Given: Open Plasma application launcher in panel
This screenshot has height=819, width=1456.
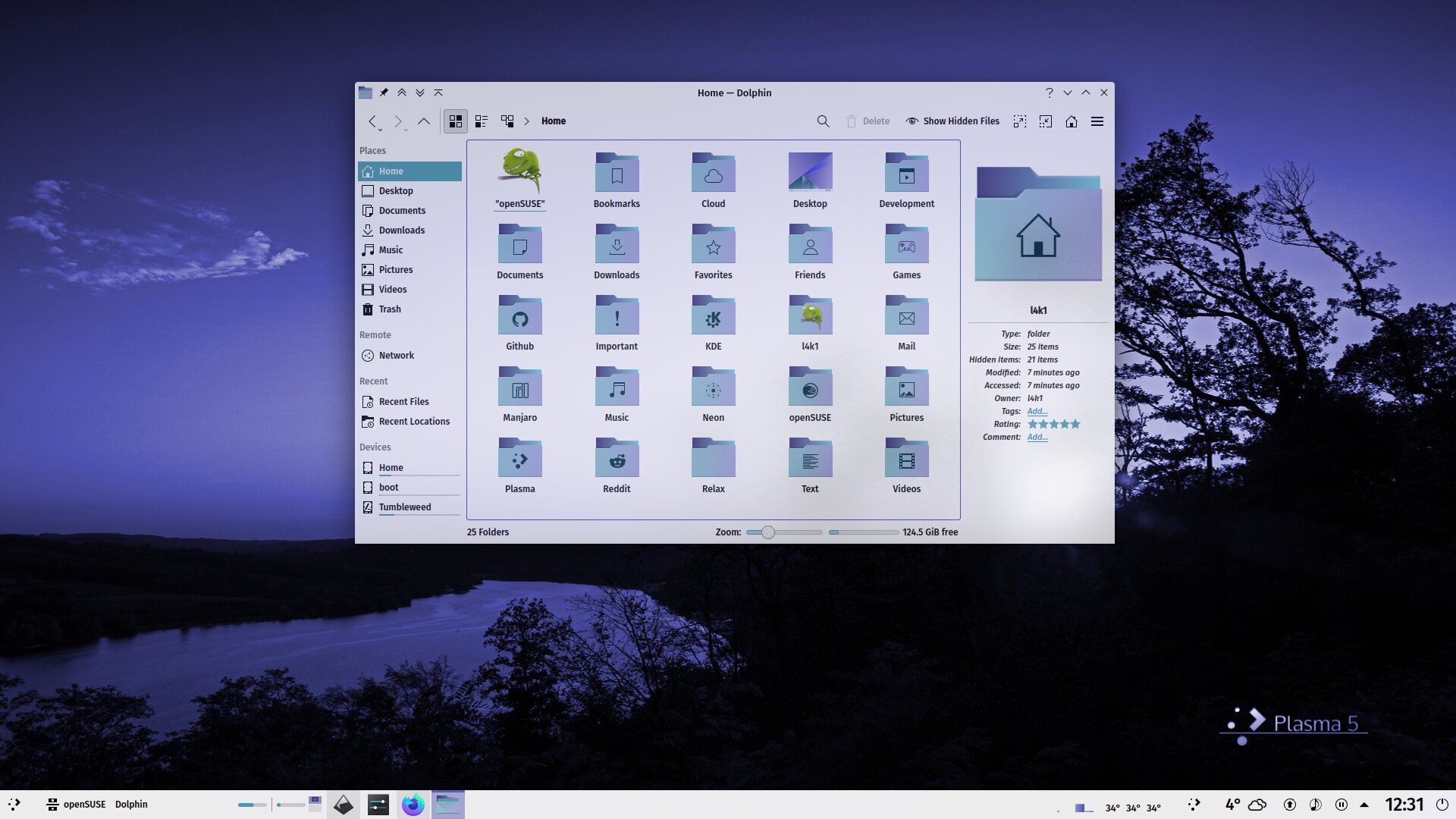Looking at the screenshot, I should pyautogui.click(x=14, y=805).
